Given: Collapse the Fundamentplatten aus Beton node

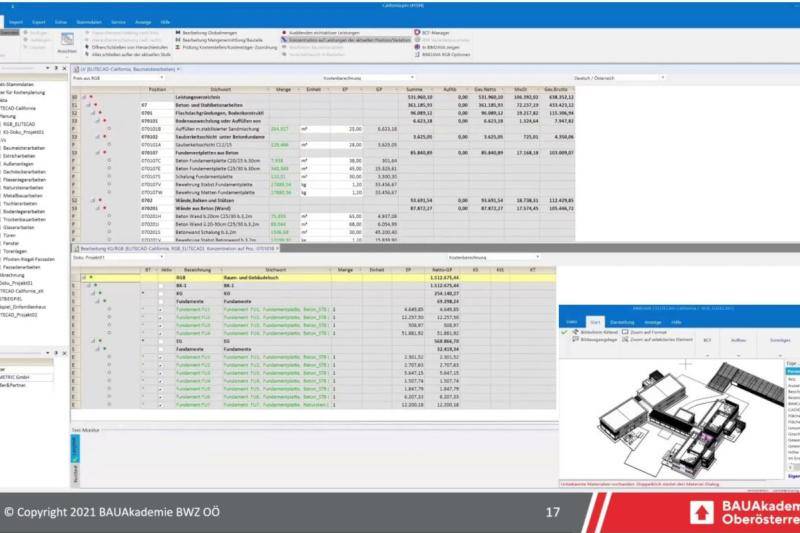Looking at the screenshot, I should tap(97, 153).
